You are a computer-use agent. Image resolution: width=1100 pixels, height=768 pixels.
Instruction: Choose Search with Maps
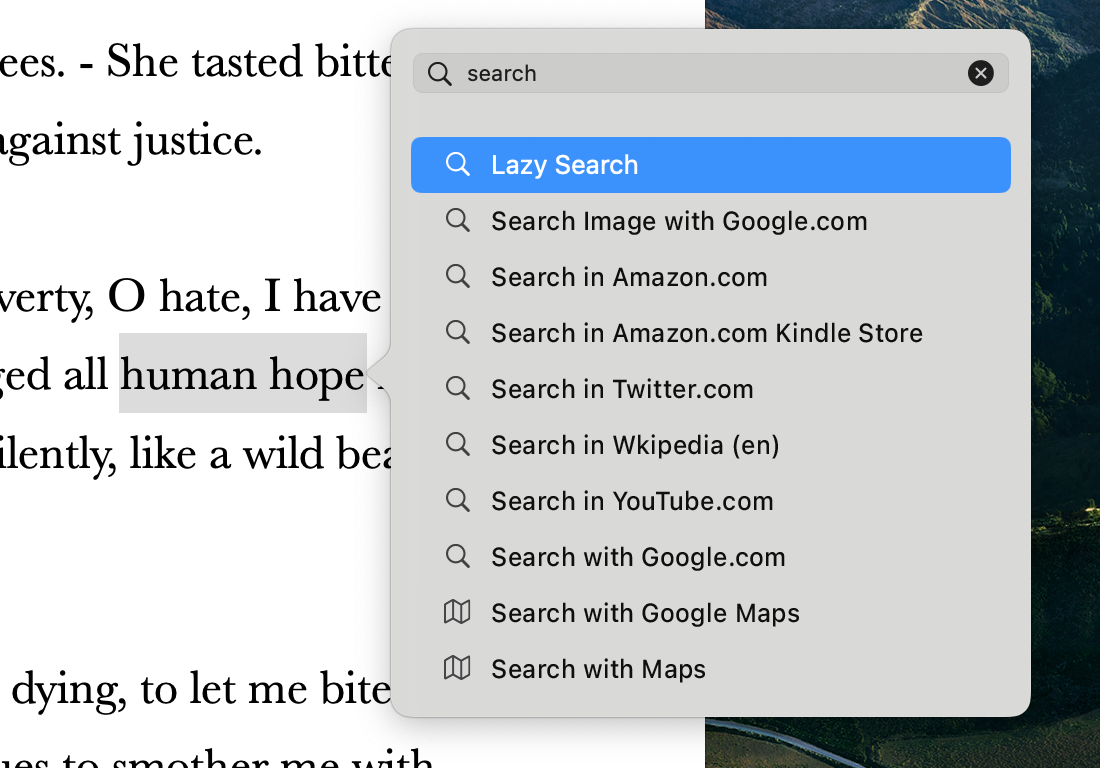711,670
